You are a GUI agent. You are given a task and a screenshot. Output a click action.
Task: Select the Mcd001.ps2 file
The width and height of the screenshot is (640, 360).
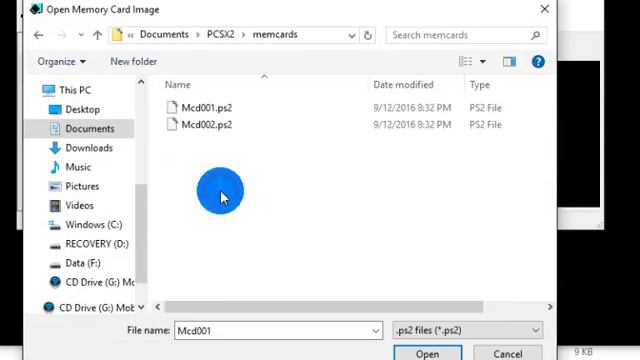[207, 108]
